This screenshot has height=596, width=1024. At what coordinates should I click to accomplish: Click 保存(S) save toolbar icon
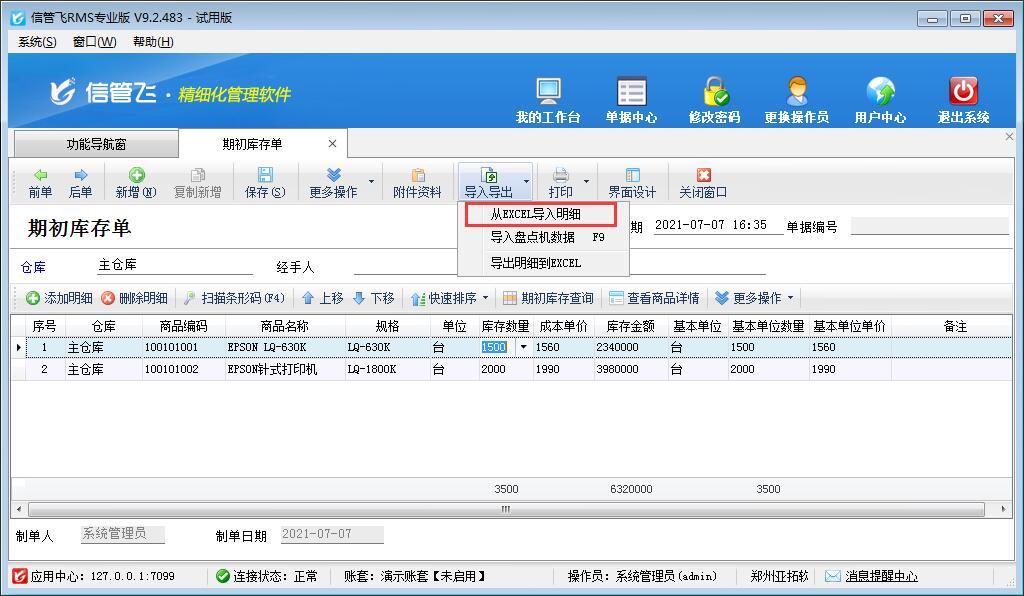tap(265, 176)
